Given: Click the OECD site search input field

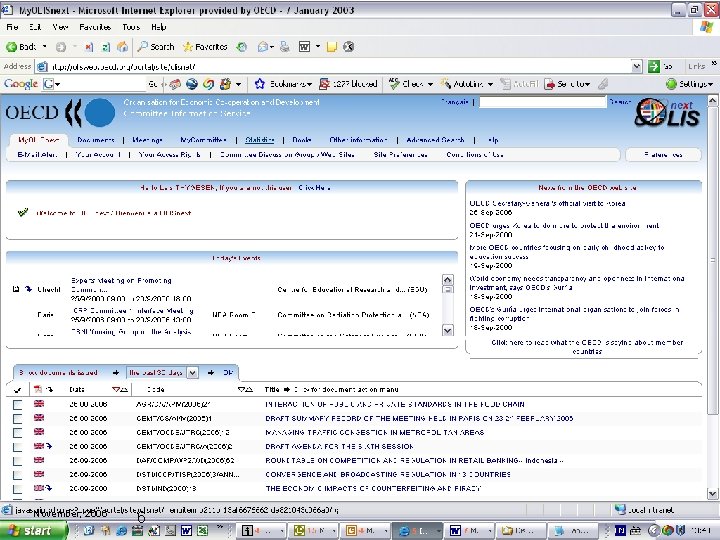Looking at the screenshot, I should pos(541,102).
